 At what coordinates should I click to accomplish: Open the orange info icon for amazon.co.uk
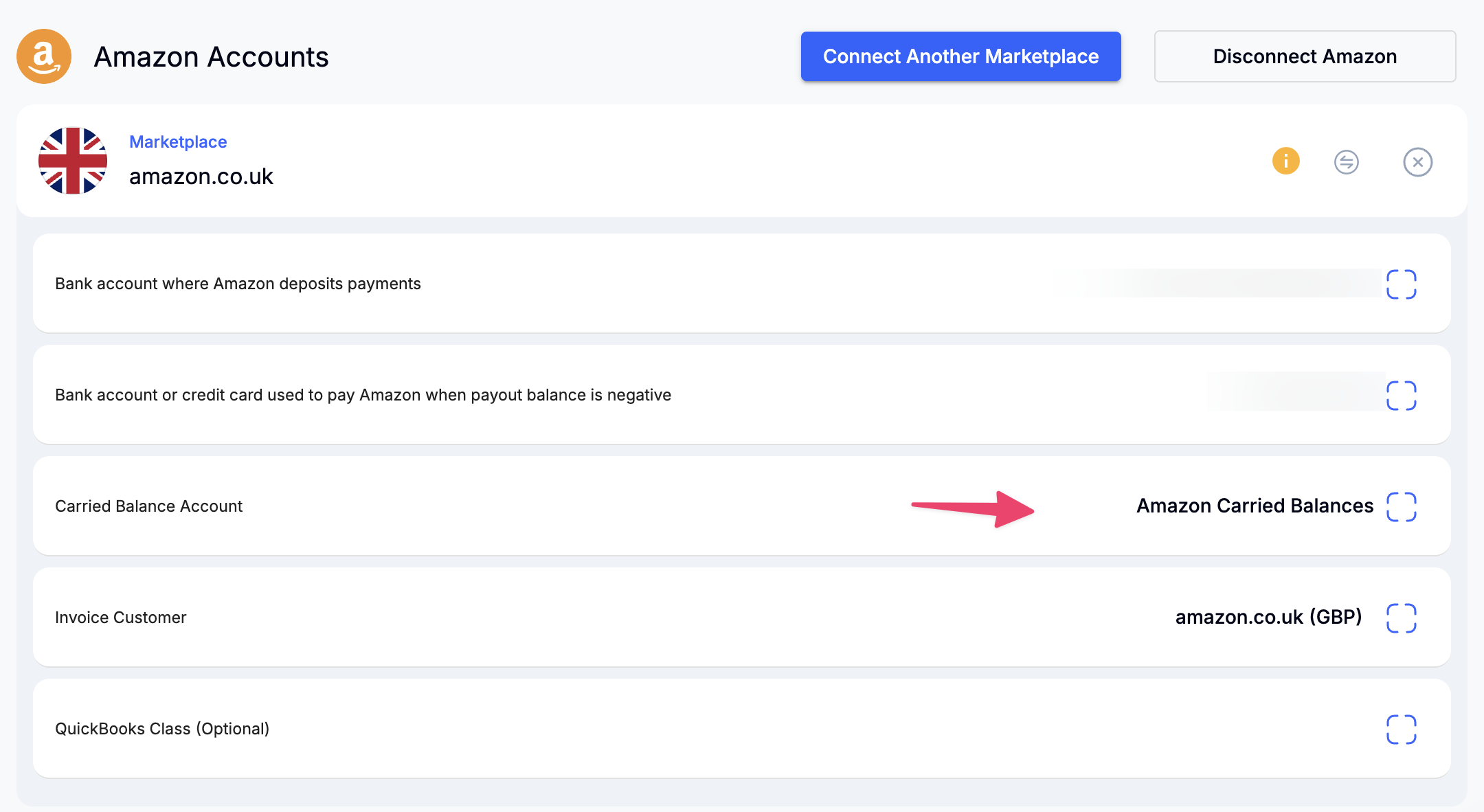[1286, 161]
